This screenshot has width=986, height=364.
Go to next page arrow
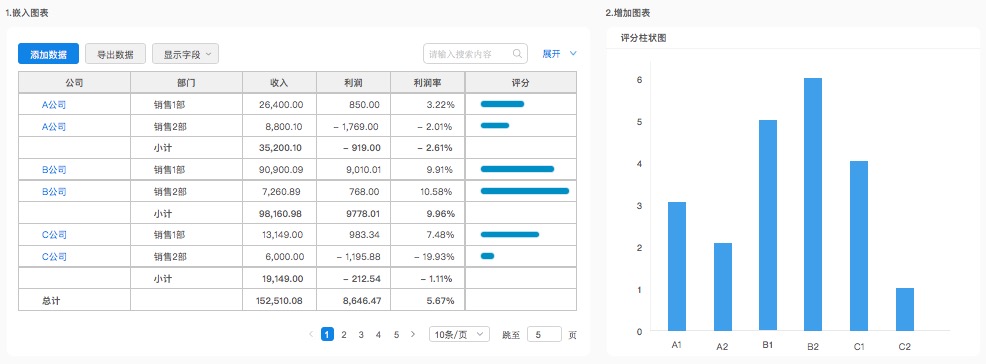coord(413,334)
